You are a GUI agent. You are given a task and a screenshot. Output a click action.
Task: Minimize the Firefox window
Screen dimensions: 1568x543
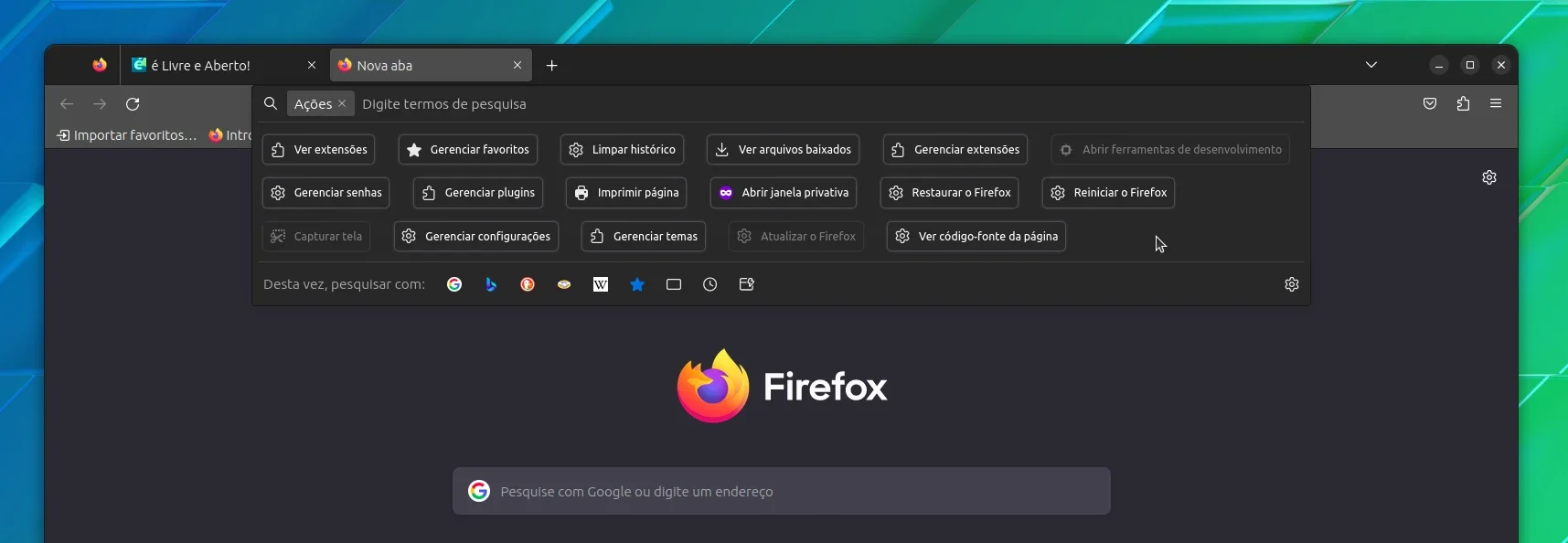(x=1439, y=65)
